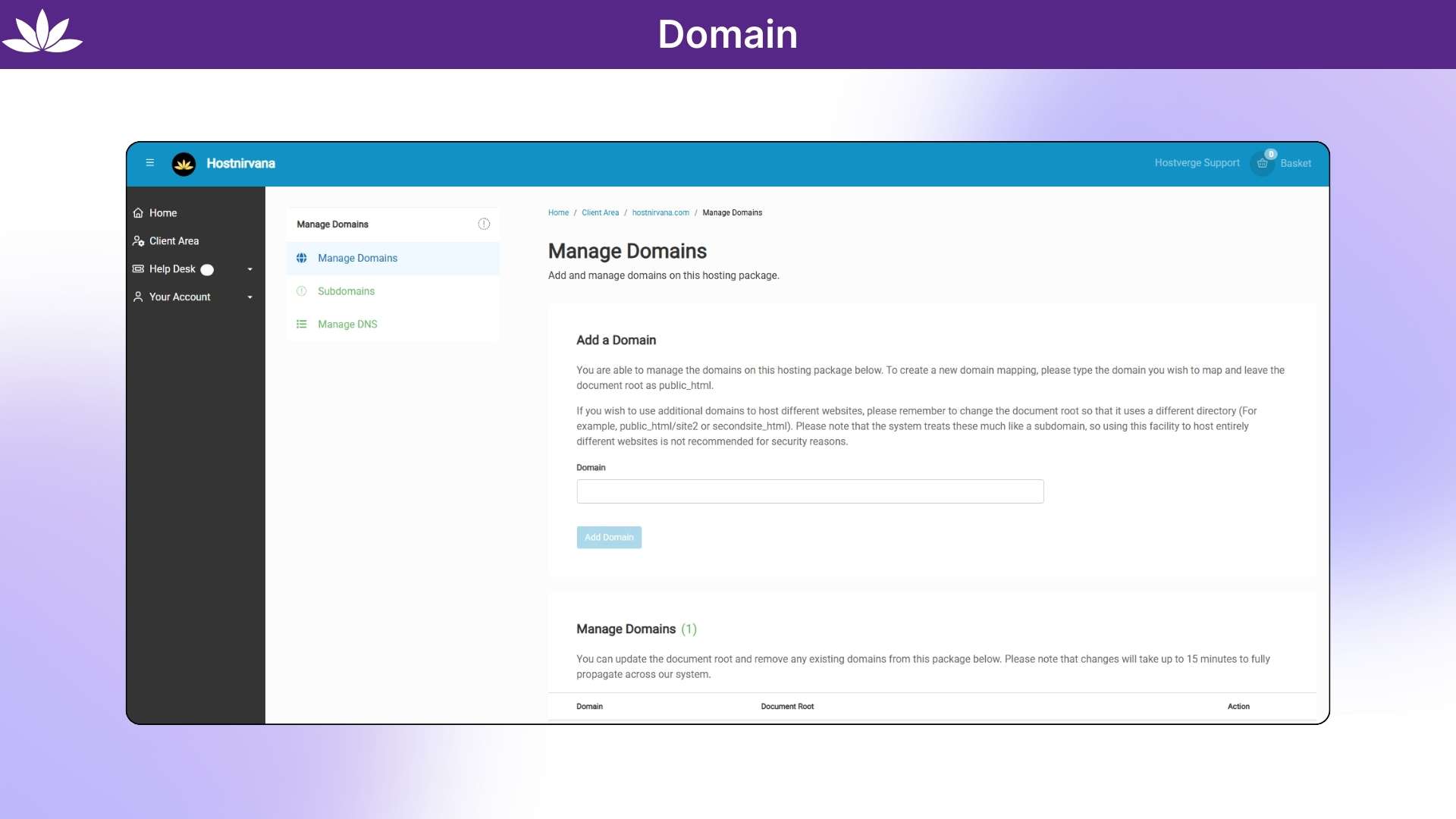Click the Hostnirvana lotus logo
The height and width of the screenshot is (819, 1456).
coord(184,164)
